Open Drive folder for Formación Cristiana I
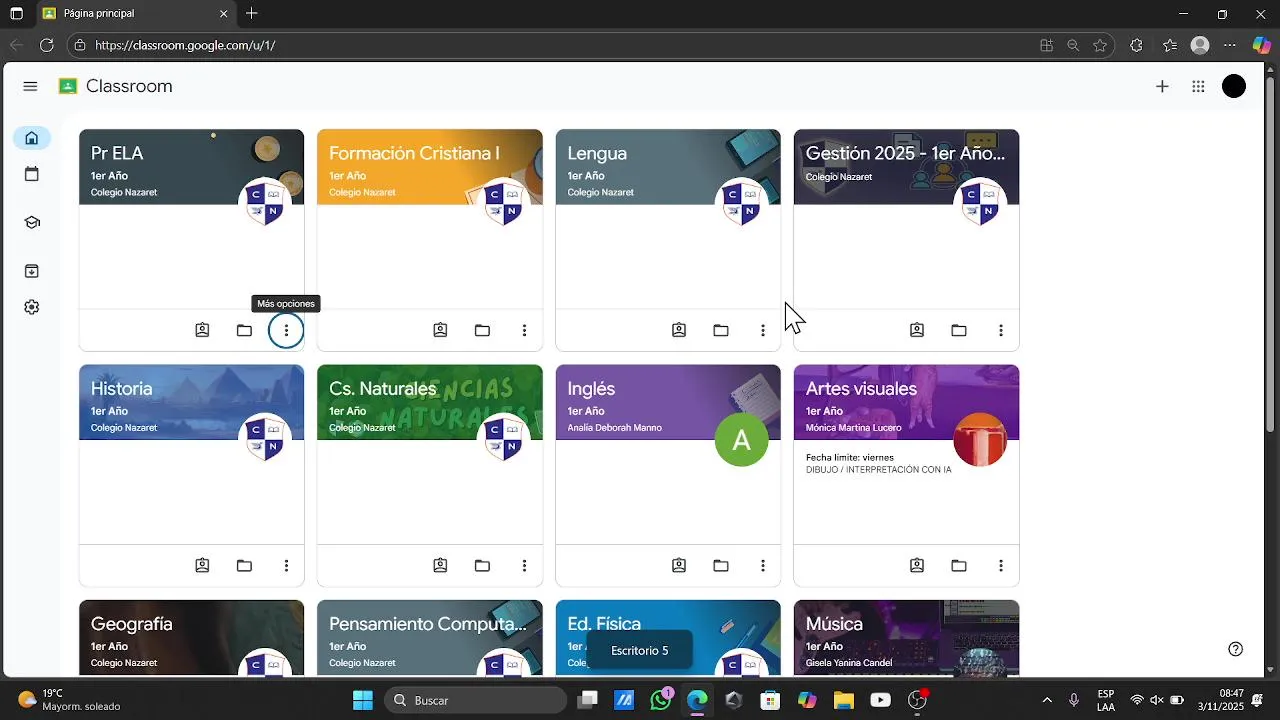The image size is (1280, 720). pyautogui.click(x=482, y=330)
